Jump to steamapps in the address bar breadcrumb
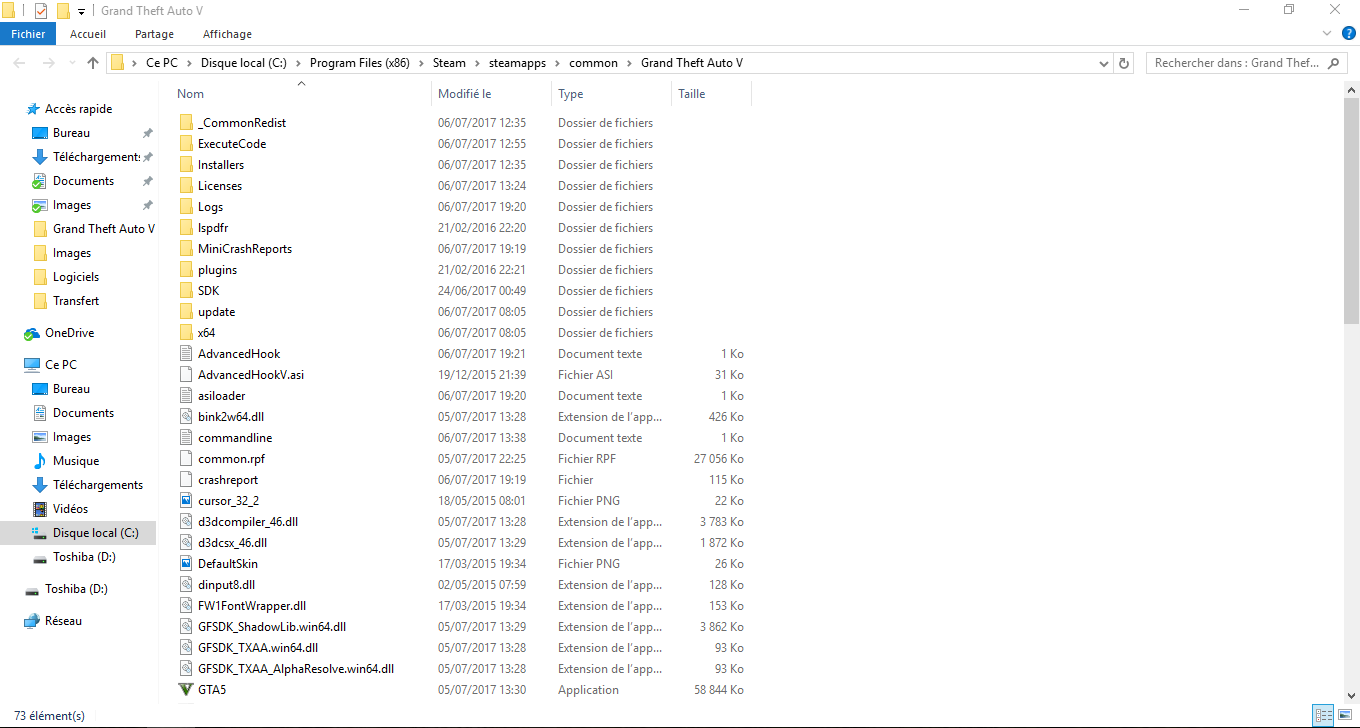Image resolution: width=1360 pixels, height=728 pixels. tap(517, 63)
